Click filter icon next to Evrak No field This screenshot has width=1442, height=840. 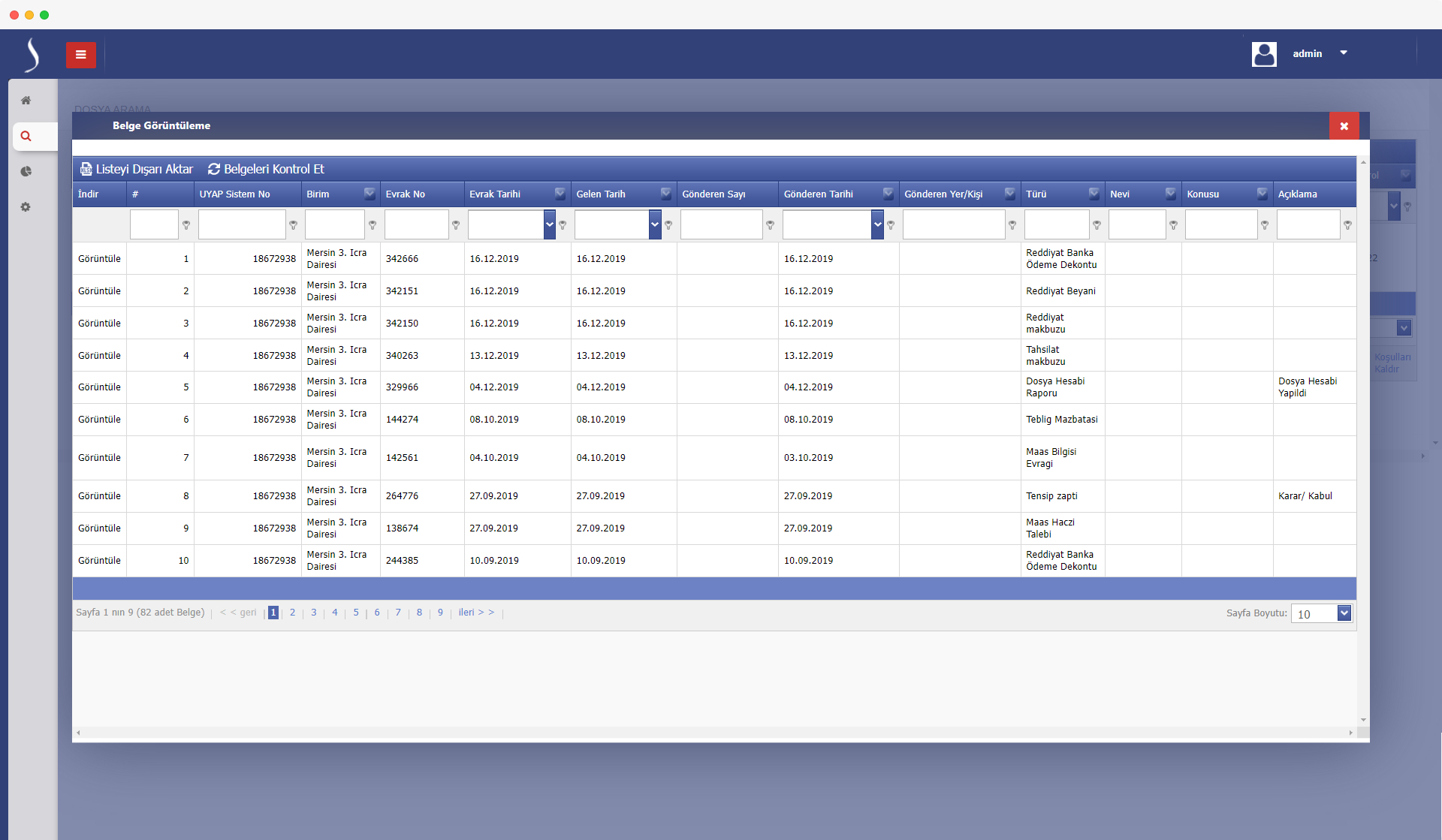(x=456, y=225)
